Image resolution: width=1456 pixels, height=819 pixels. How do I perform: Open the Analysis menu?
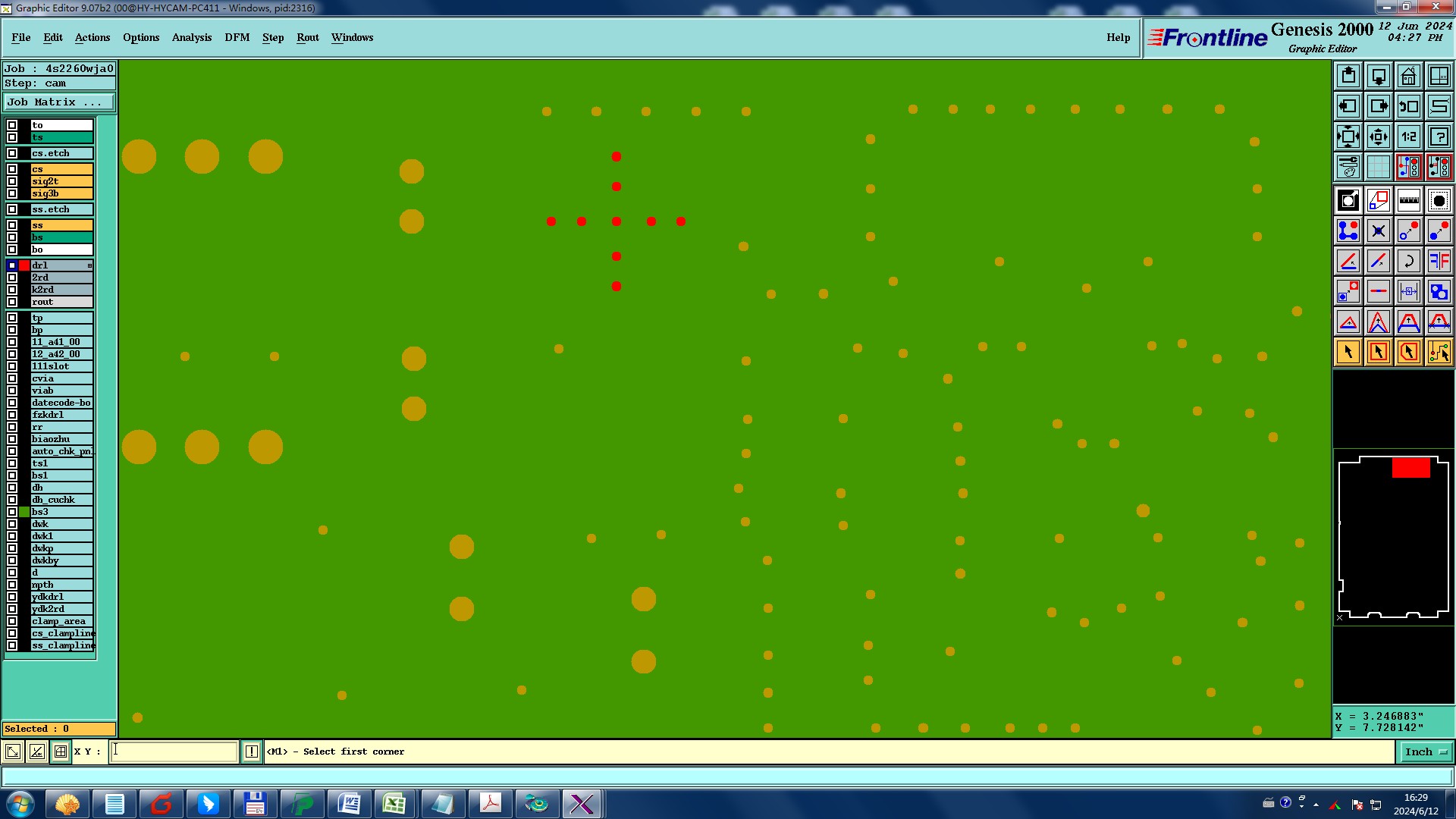click(191, 37)
